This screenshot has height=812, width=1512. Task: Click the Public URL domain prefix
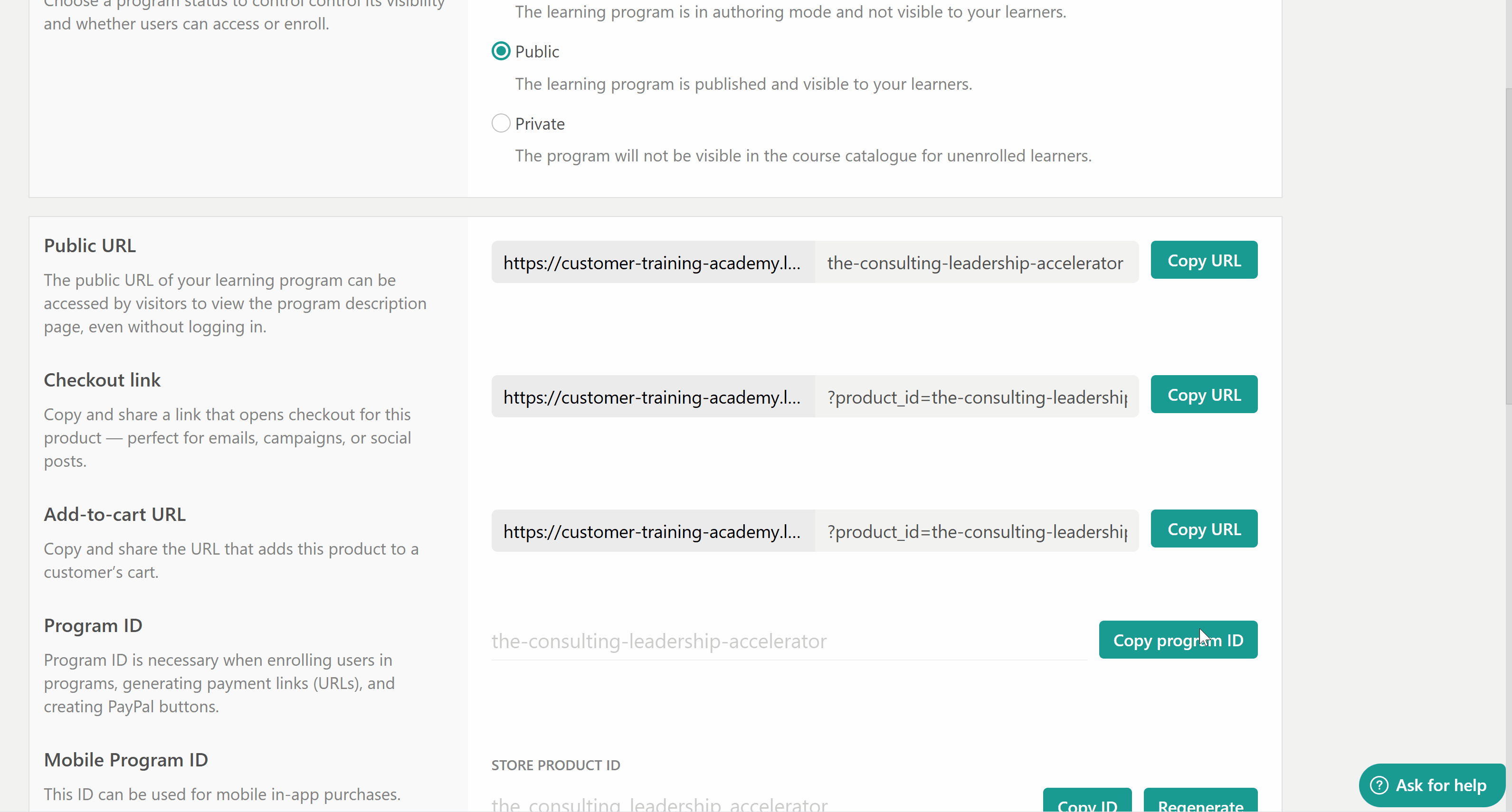tap(652, 262)
